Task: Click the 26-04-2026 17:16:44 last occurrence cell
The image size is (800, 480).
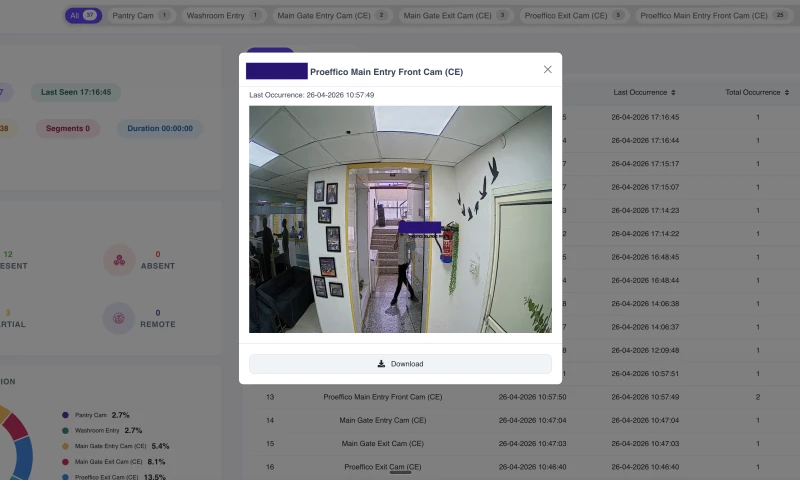Action: 645,140
